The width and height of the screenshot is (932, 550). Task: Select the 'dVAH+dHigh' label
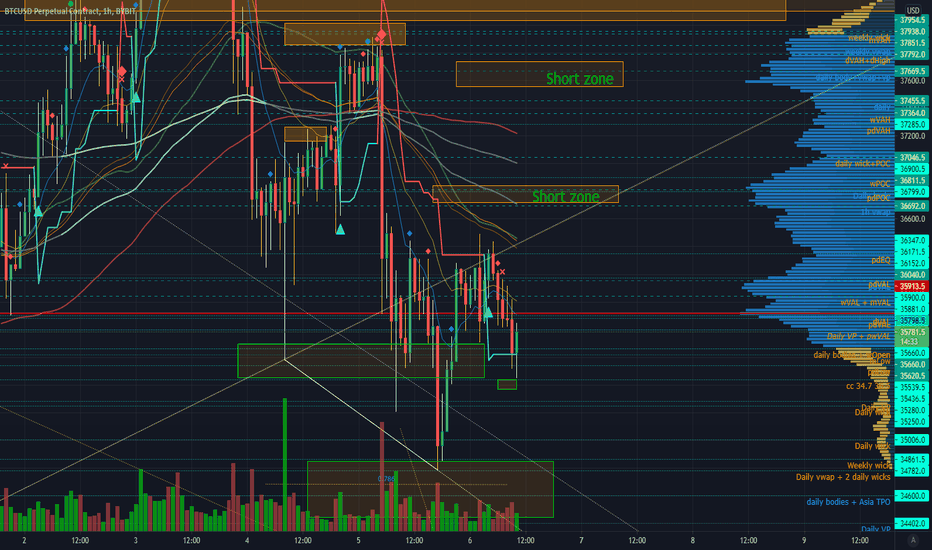click(x=868, y=60)
